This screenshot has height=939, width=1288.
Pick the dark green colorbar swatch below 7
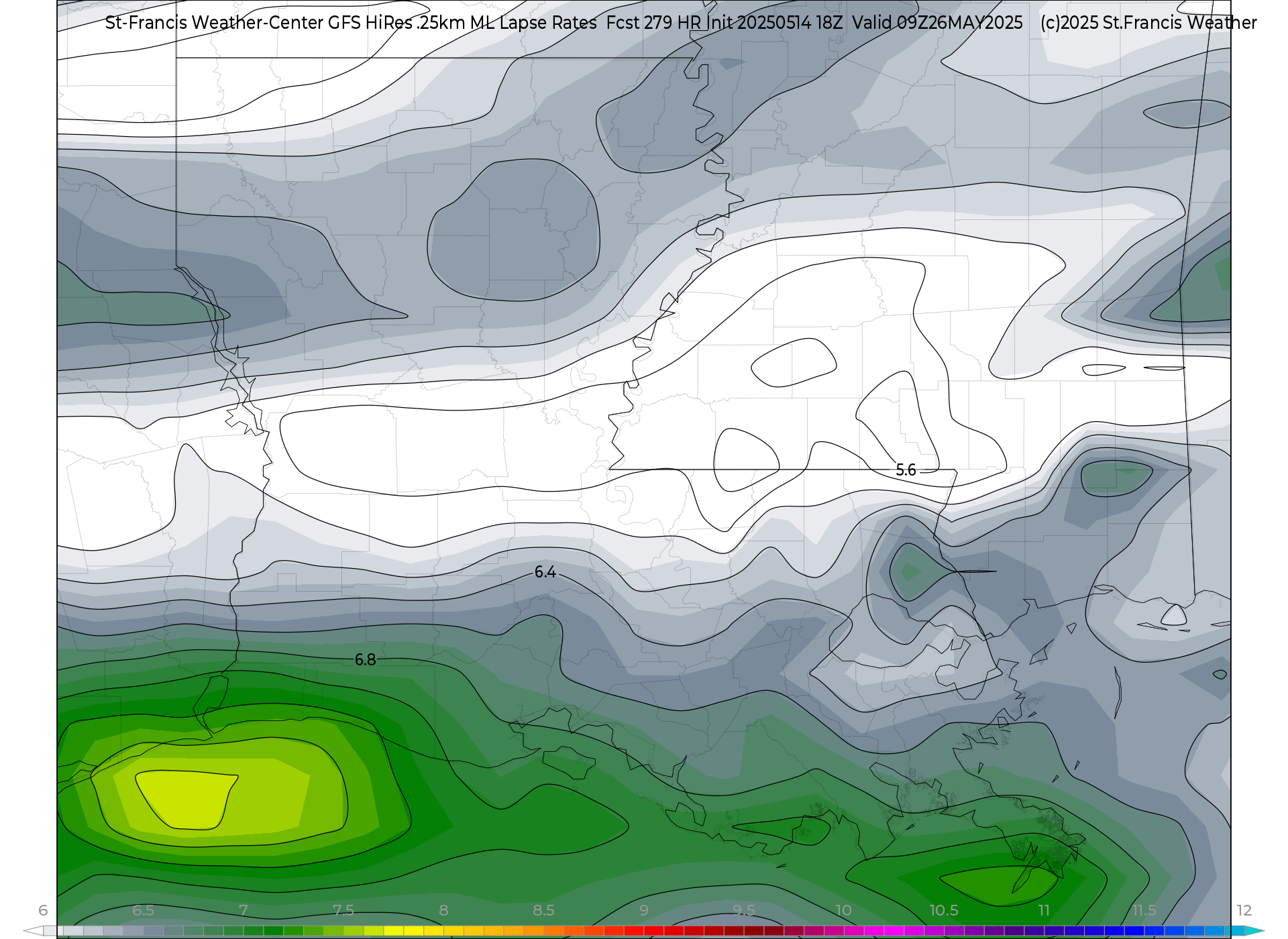pos(273,931)
